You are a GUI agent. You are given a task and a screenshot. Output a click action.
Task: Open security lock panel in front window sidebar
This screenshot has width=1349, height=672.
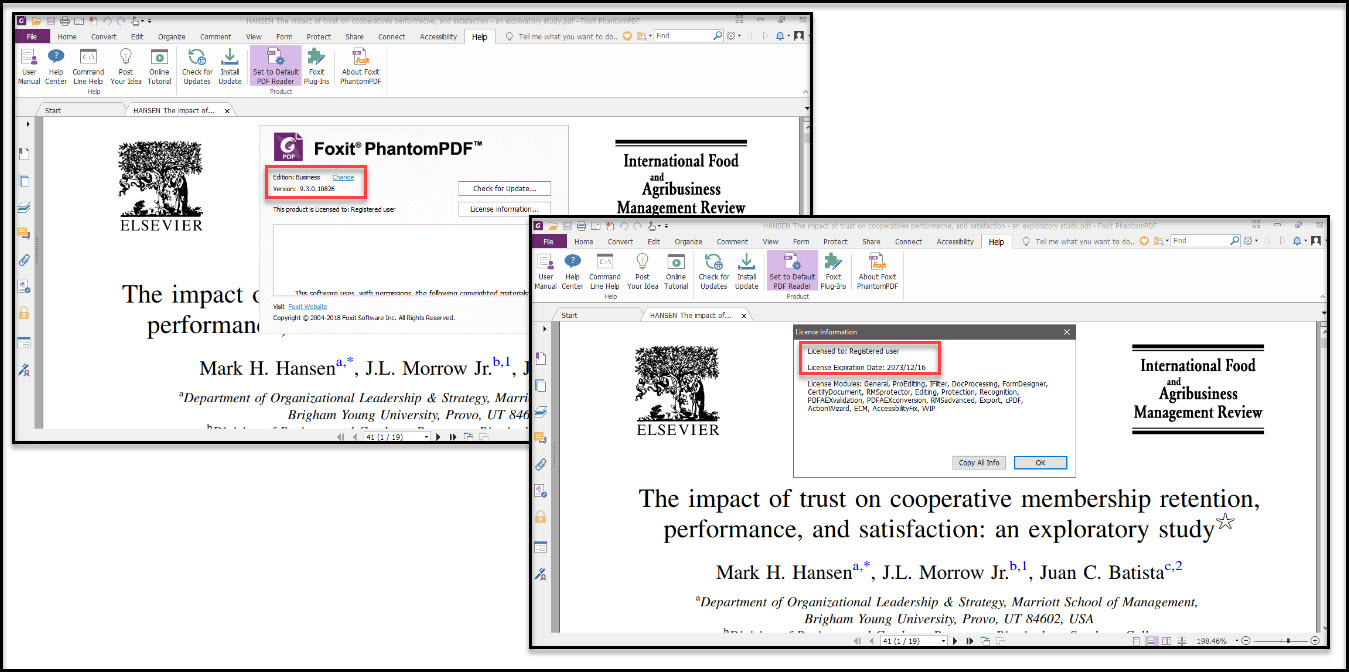coord(541,517)
